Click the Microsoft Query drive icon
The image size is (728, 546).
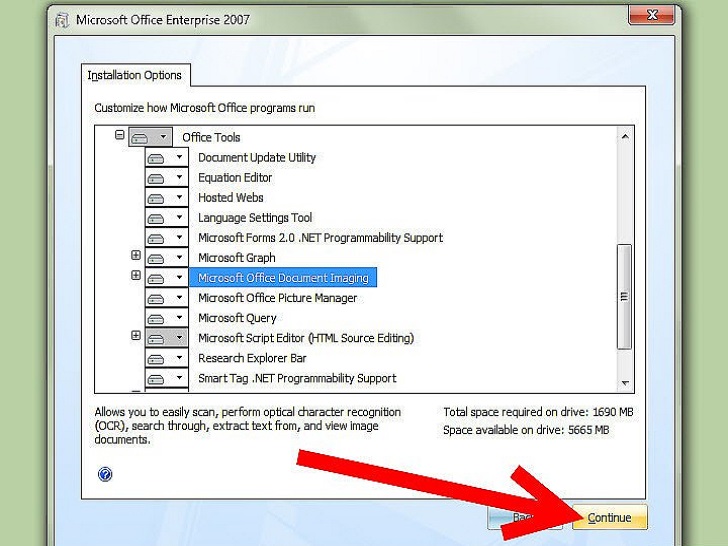157,318
